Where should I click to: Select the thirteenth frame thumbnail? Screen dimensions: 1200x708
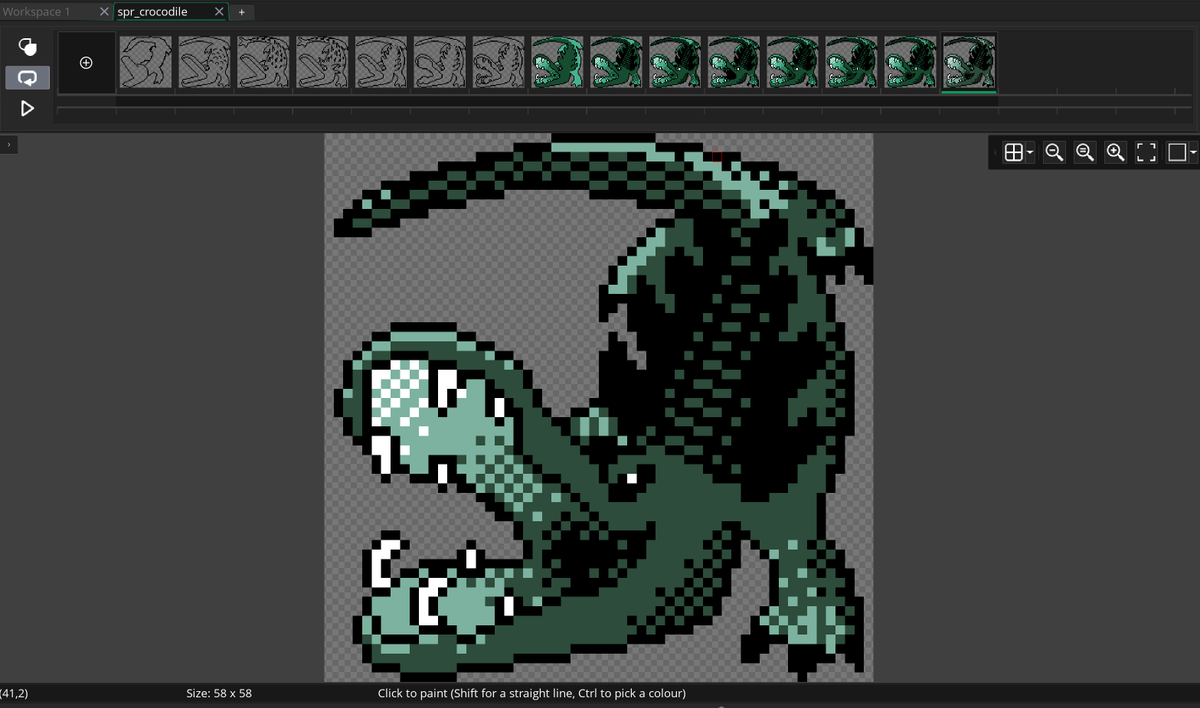point(853,62)
